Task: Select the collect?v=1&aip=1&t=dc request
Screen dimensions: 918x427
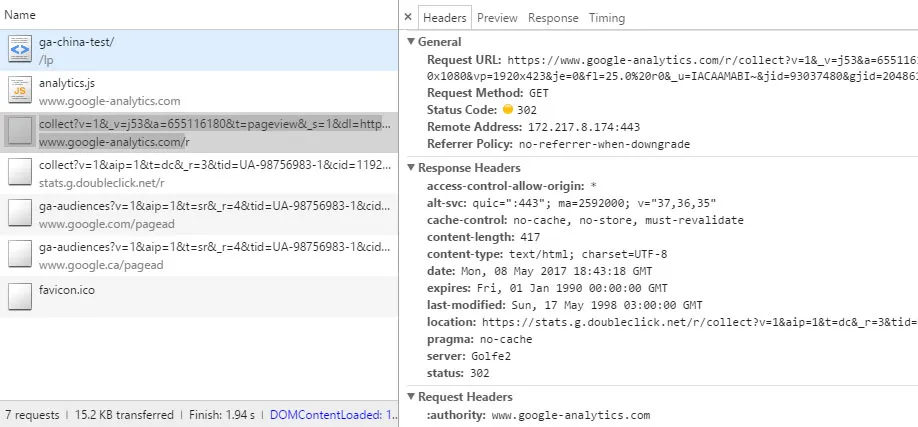Action: click(199, 173)
